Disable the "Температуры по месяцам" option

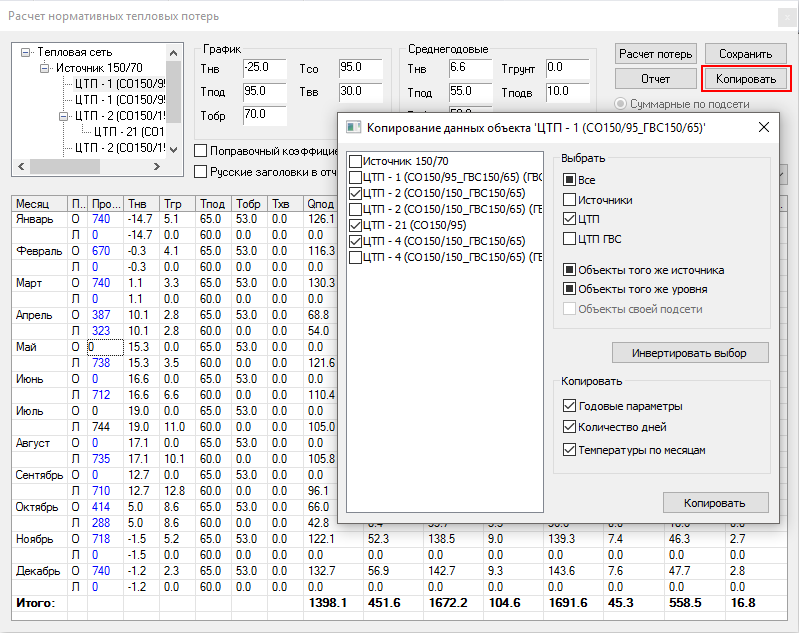570,450
